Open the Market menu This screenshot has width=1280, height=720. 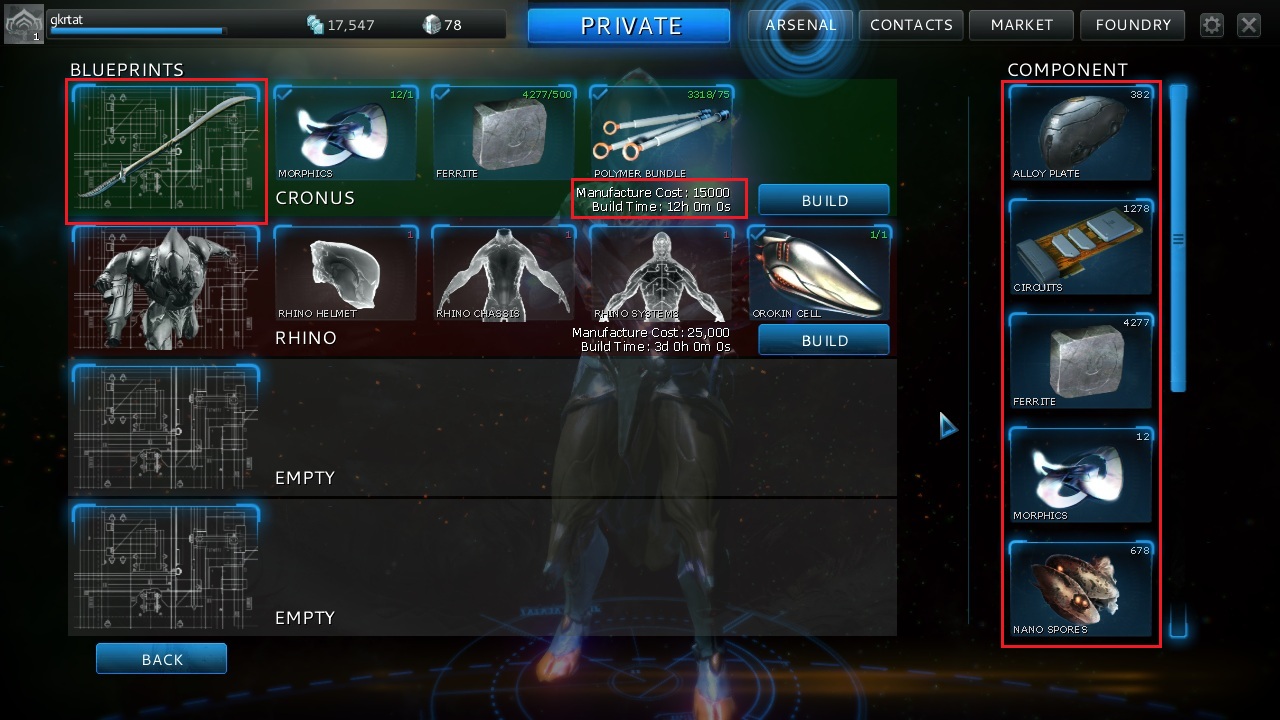(x=1021, y=25)
